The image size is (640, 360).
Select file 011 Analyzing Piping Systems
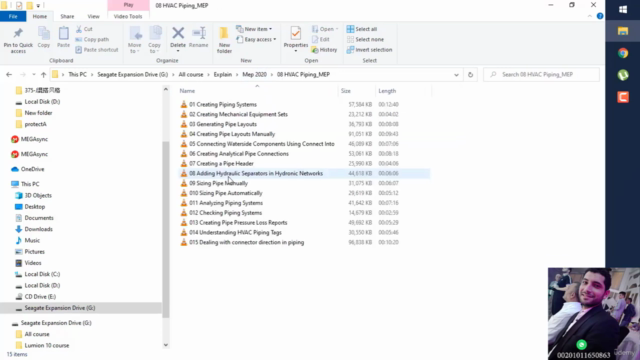(226, 203)
